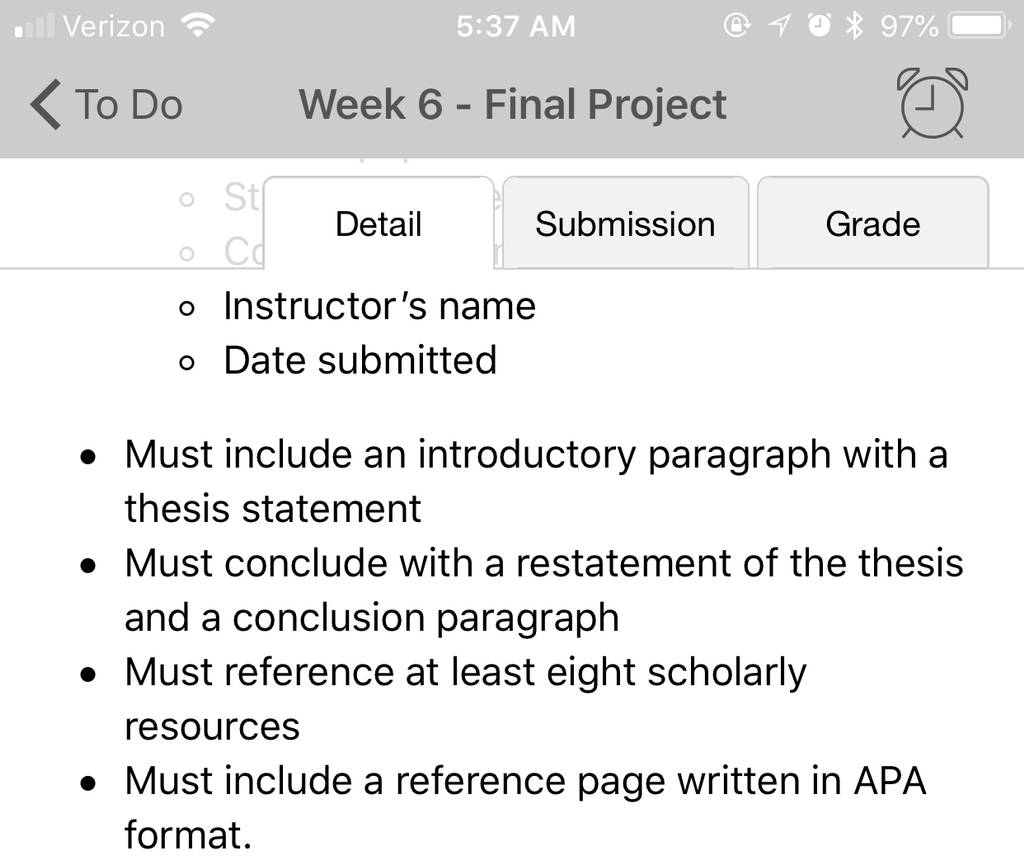Open the Grade tab

pyautogui.click(x=872, y=223)
